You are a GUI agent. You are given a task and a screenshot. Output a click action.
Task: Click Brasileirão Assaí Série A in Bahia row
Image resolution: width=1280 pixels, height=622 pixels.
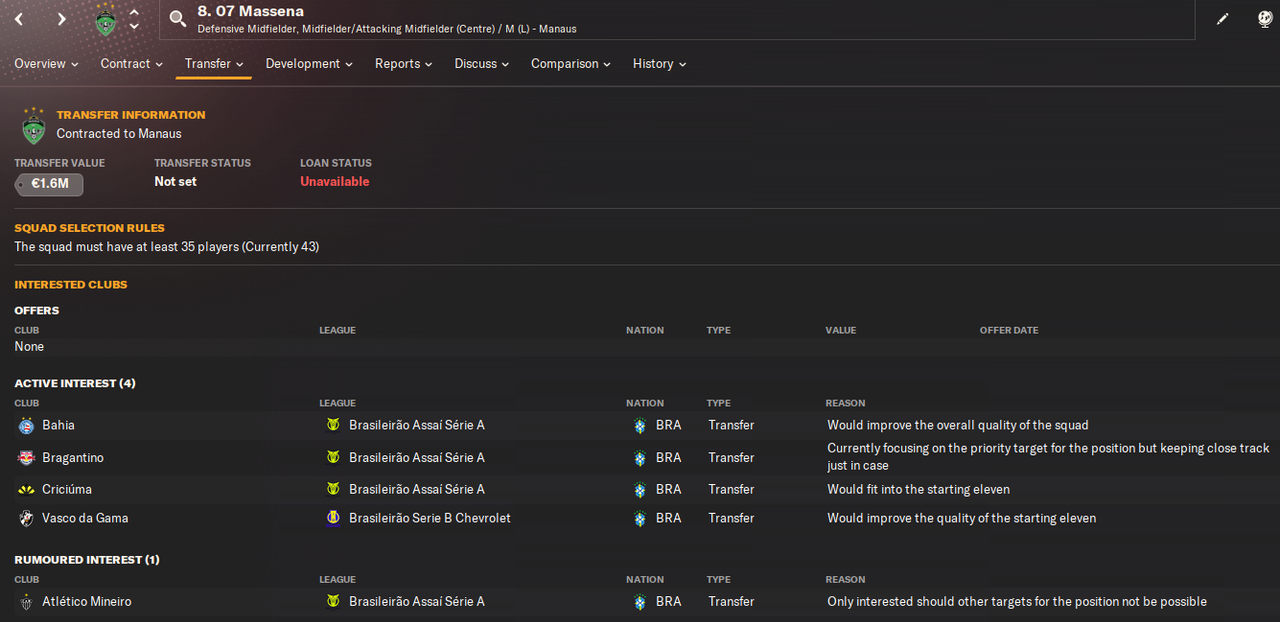coord(417,425)
